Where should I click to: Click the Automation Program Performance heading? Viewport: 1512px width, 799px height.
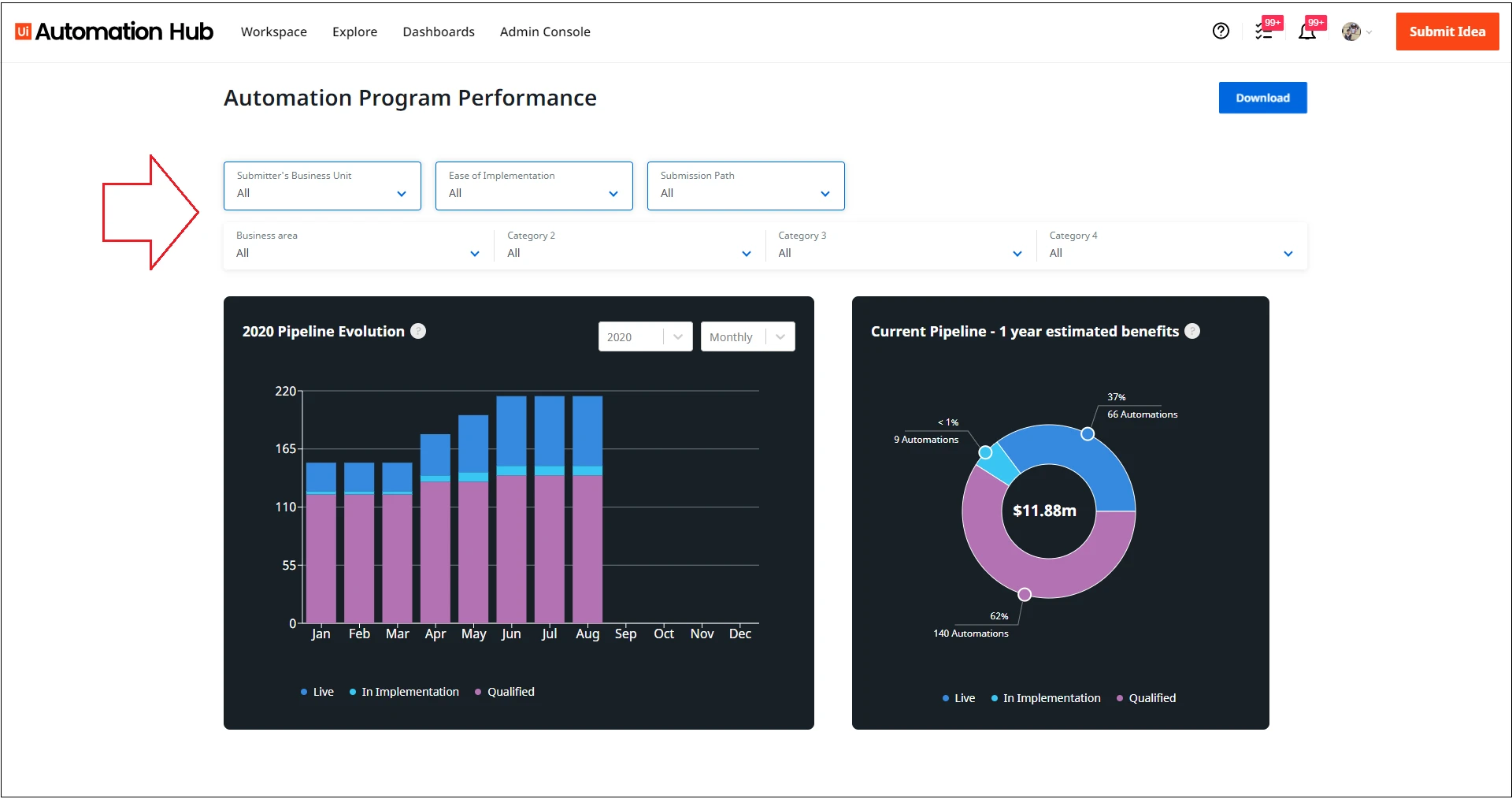(410, 98)
